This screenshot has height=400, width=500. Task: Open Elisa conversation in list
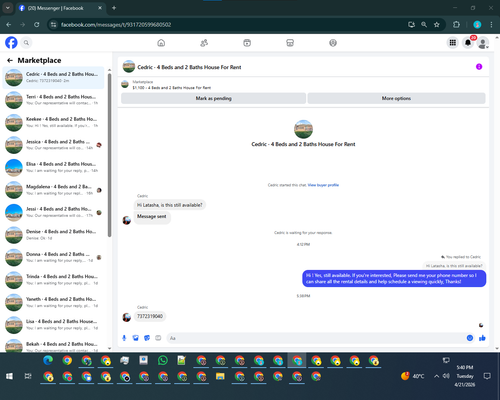coord(53,167)
